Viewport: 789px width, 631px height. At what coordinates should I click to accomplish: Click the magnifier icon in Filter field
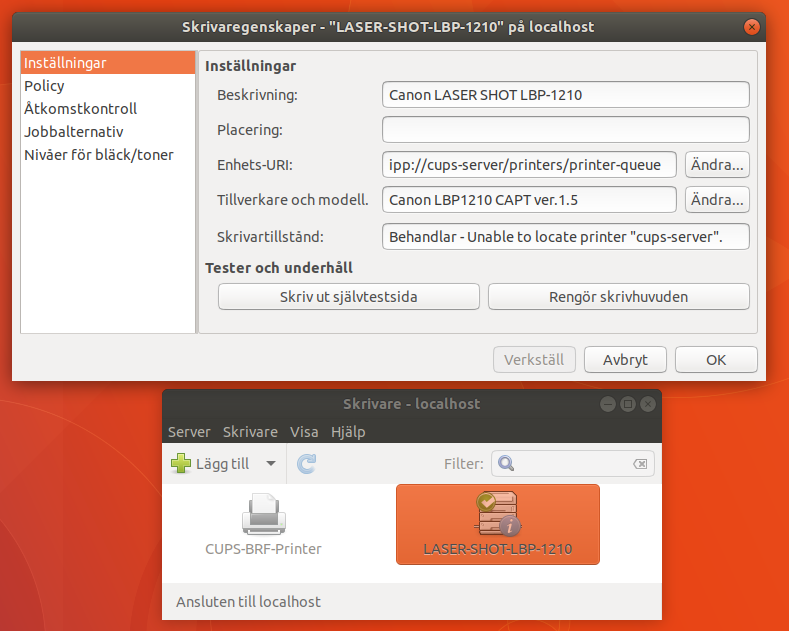pyautogui.click(x=506, y=463)
